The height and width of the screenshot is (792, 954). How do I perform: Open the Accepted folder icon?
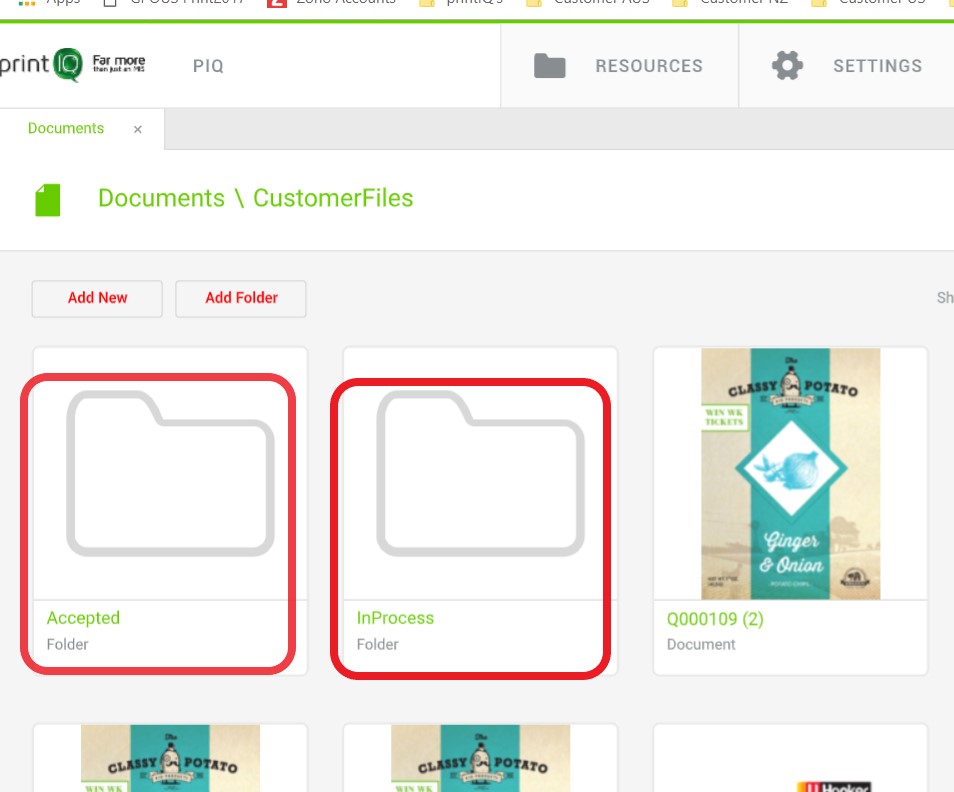click(x=170, y=473)
